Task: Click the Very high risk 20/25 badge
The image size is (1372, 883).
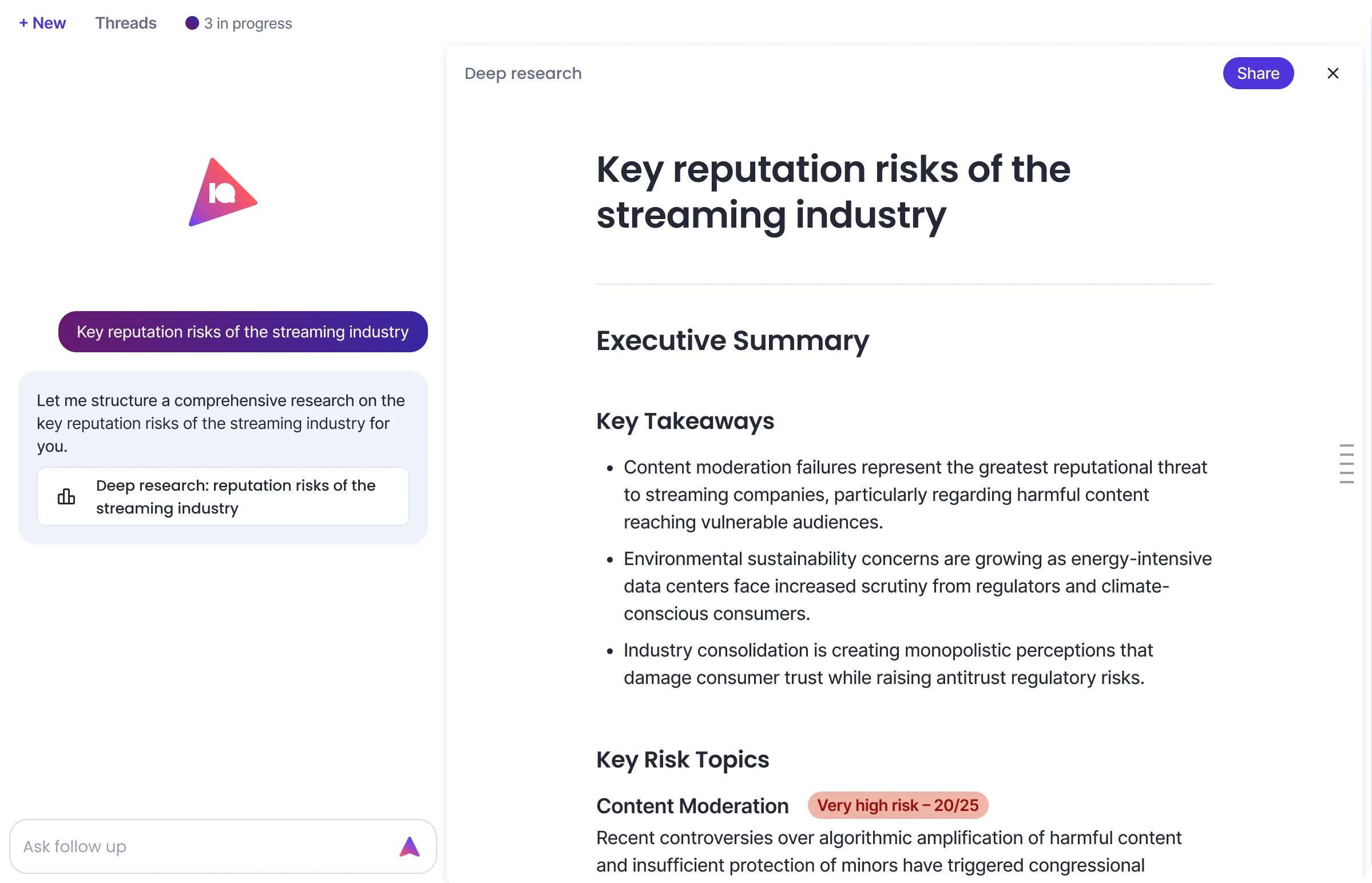Action: point(898,806)
